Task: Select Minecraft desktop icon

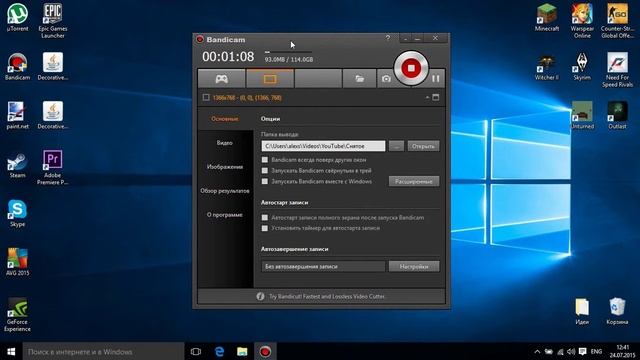Action: tap(547, 17)
